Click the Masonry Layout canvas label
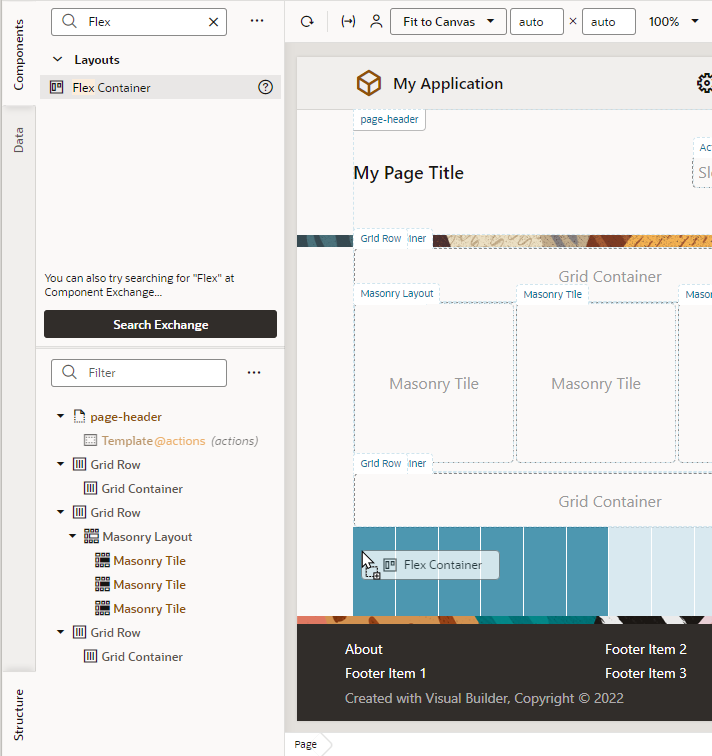Screen dimensions: 712x756 (397, 294)
